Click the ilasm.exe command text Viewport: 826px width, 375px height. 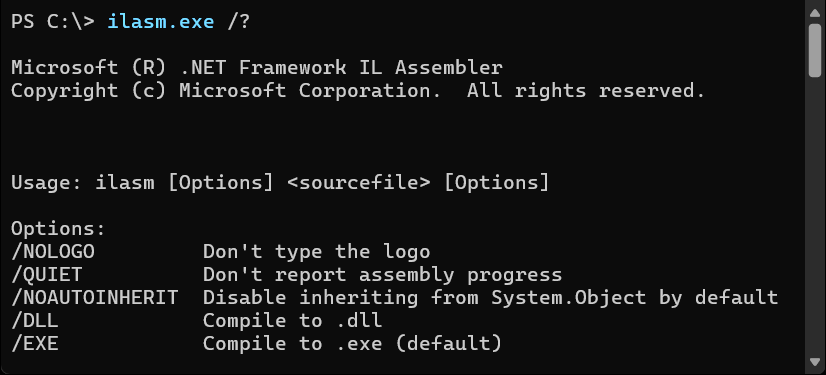(161, 22)
